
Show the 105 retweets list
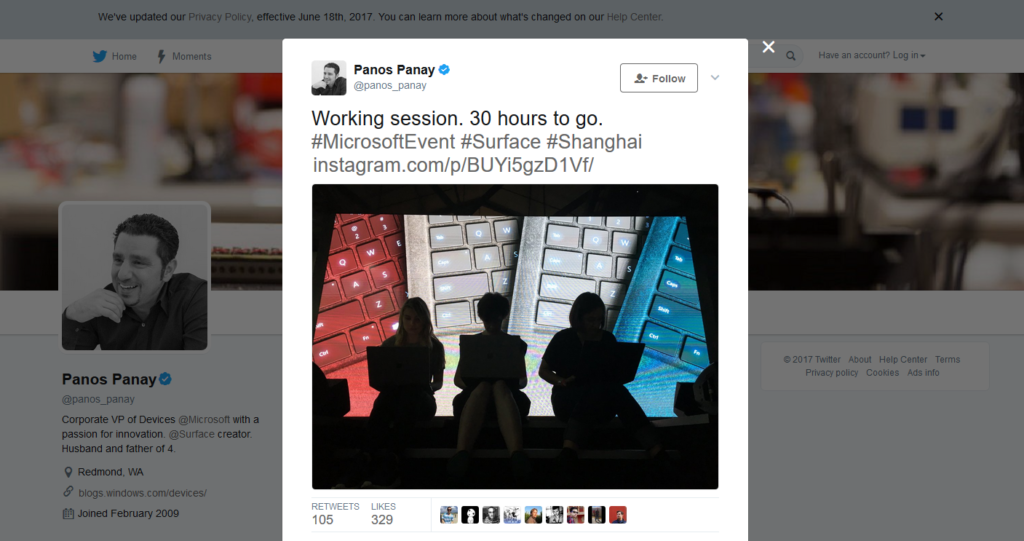tap(335, 514)
